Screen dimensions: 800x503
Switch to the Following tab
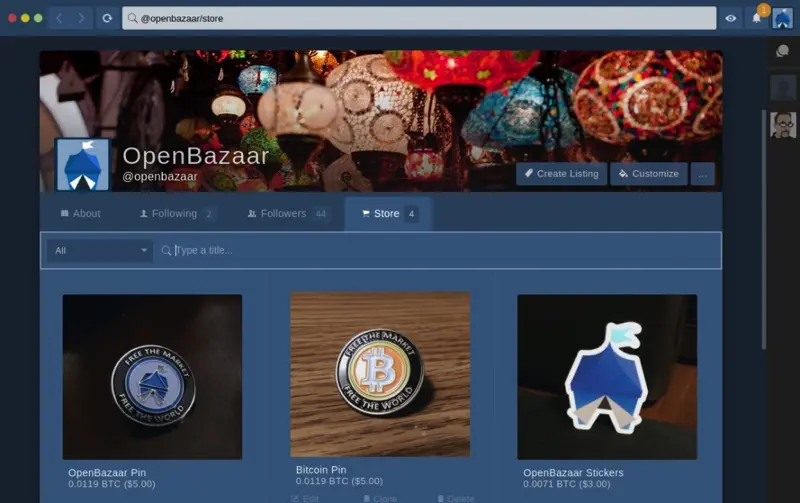pos(177,214)
